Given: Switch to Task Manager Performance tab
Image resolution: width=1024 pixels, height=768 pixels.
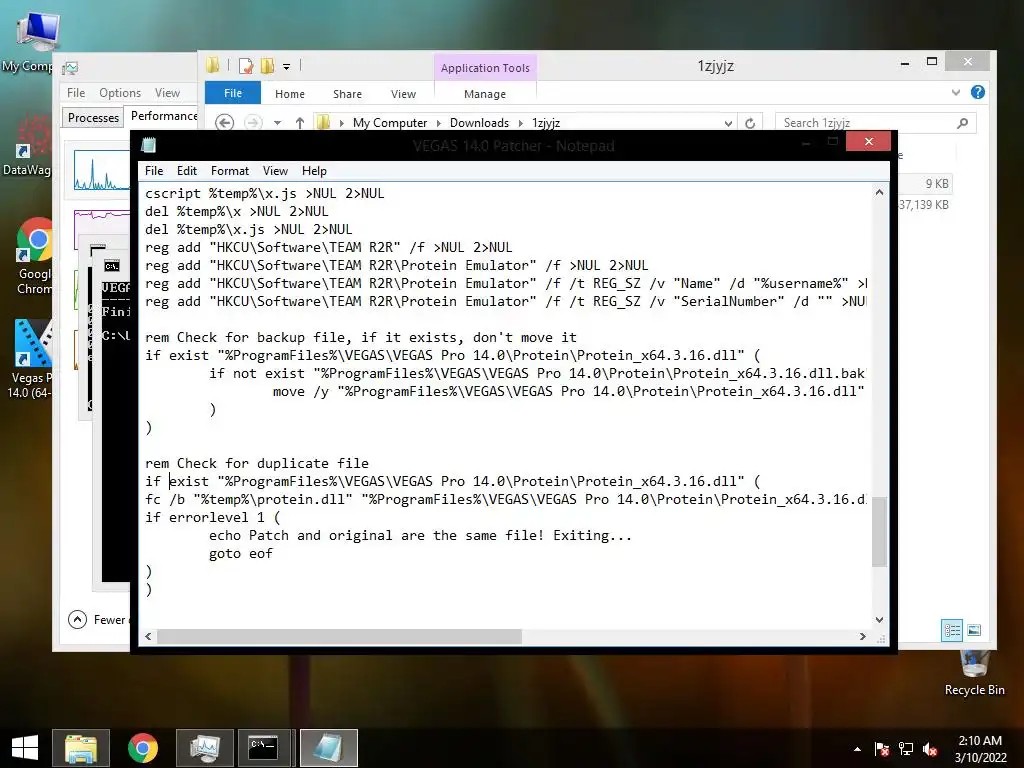Looking at the screenshot, I should click(163, 116).
